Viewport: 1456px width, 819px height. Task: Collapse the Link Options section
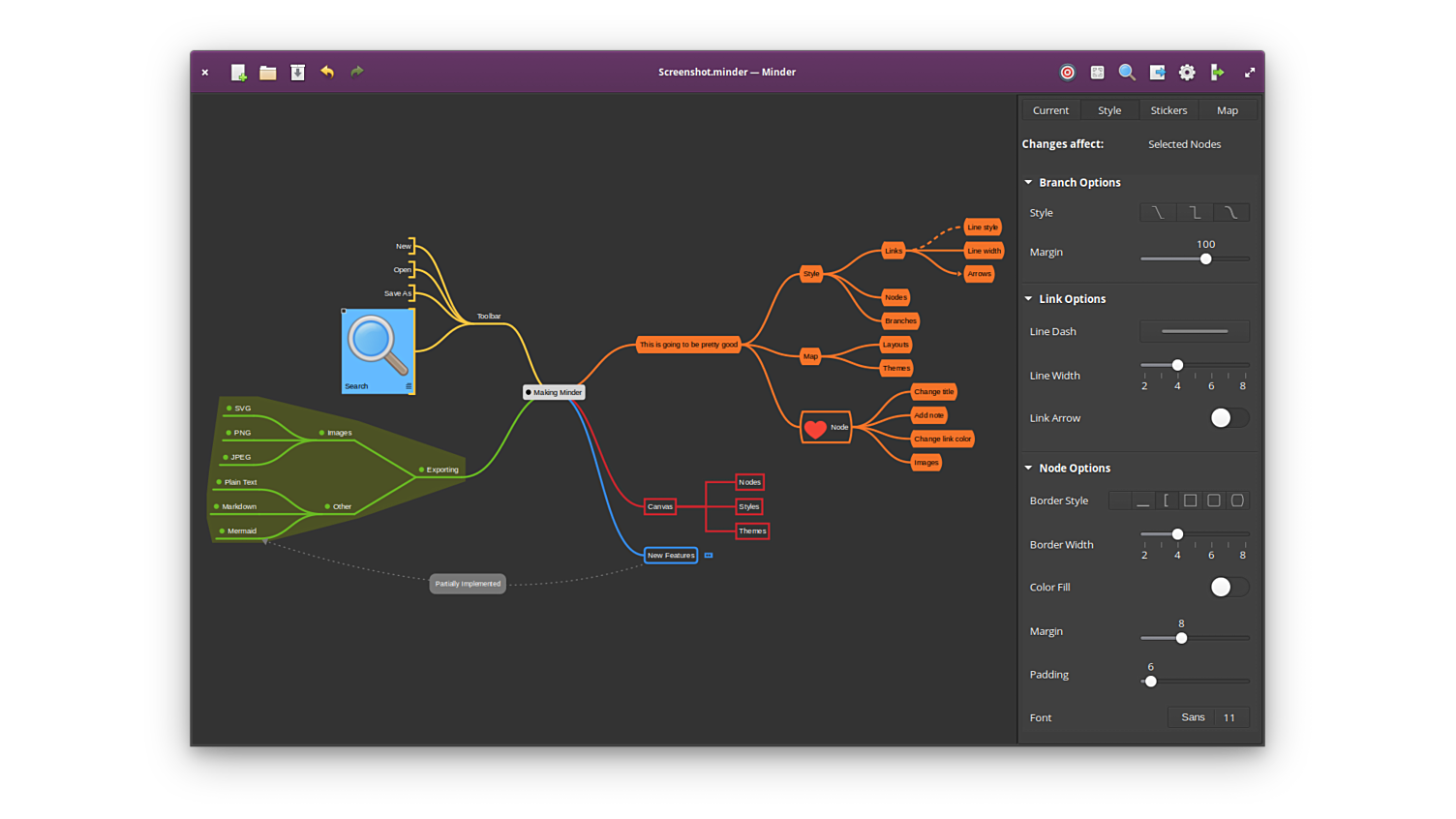point(1028,299)
